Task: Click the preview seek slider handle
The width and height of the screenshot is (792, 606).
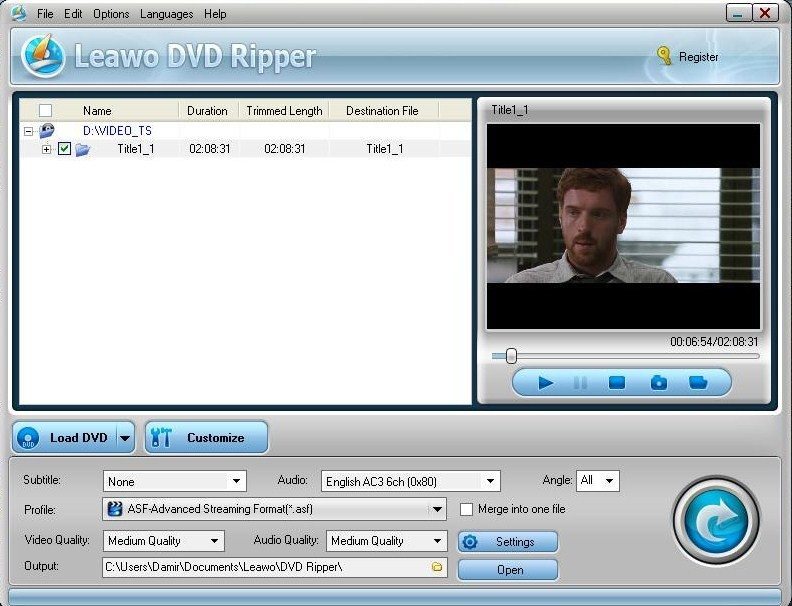Action: 511,356
